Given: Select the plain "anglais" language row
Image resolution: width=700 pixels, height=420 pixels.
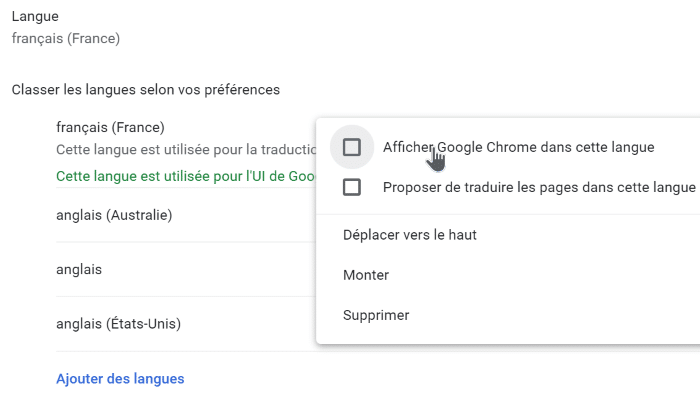Looking at the screenshot, I should pyautogui.click(x=79, y=270).
